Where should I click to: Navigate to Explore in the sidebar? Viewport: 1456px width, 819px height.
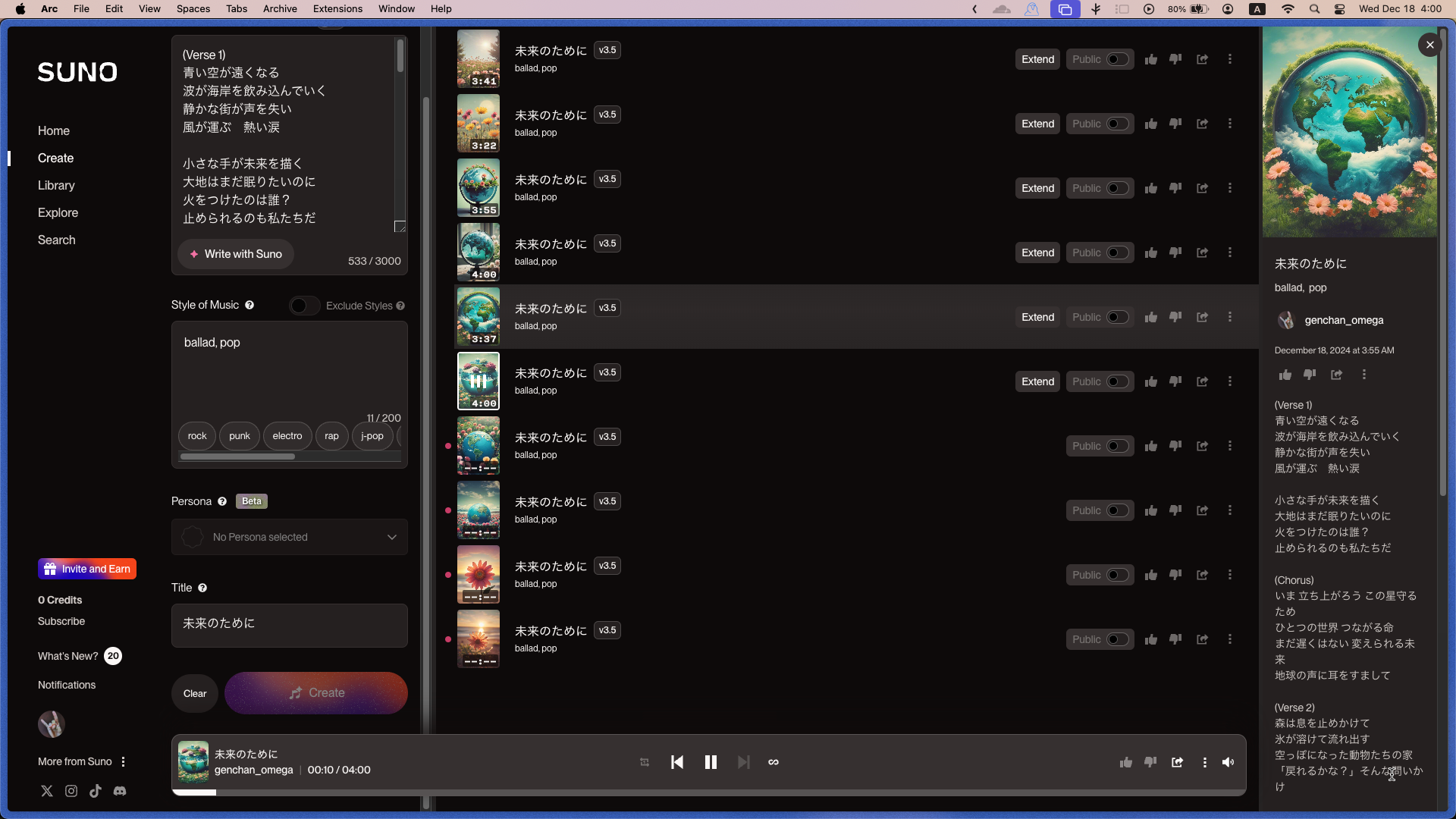[58, 212]
